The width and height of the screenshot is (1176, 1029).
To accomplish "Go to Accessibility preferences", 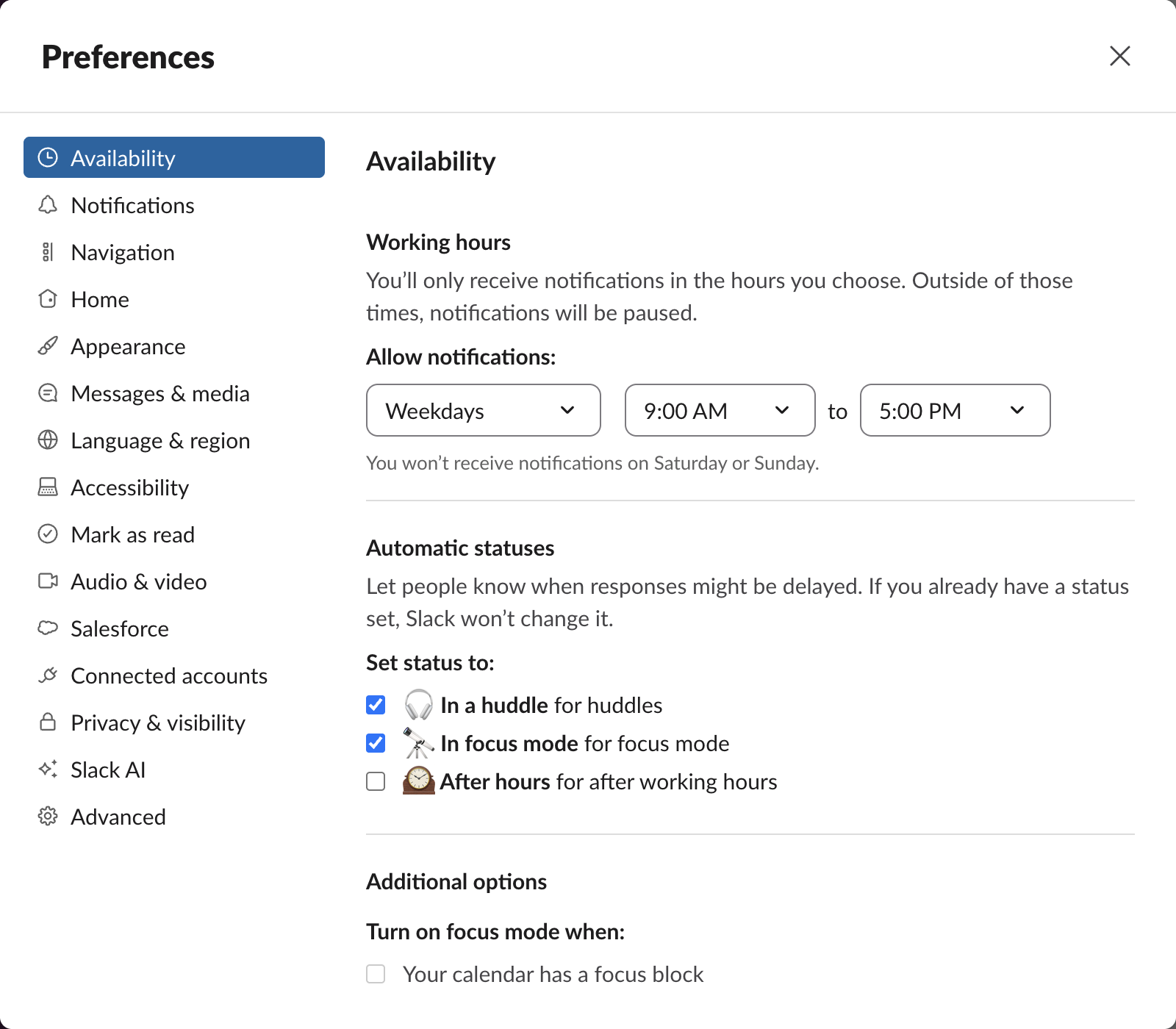I will tap(174, 487).
